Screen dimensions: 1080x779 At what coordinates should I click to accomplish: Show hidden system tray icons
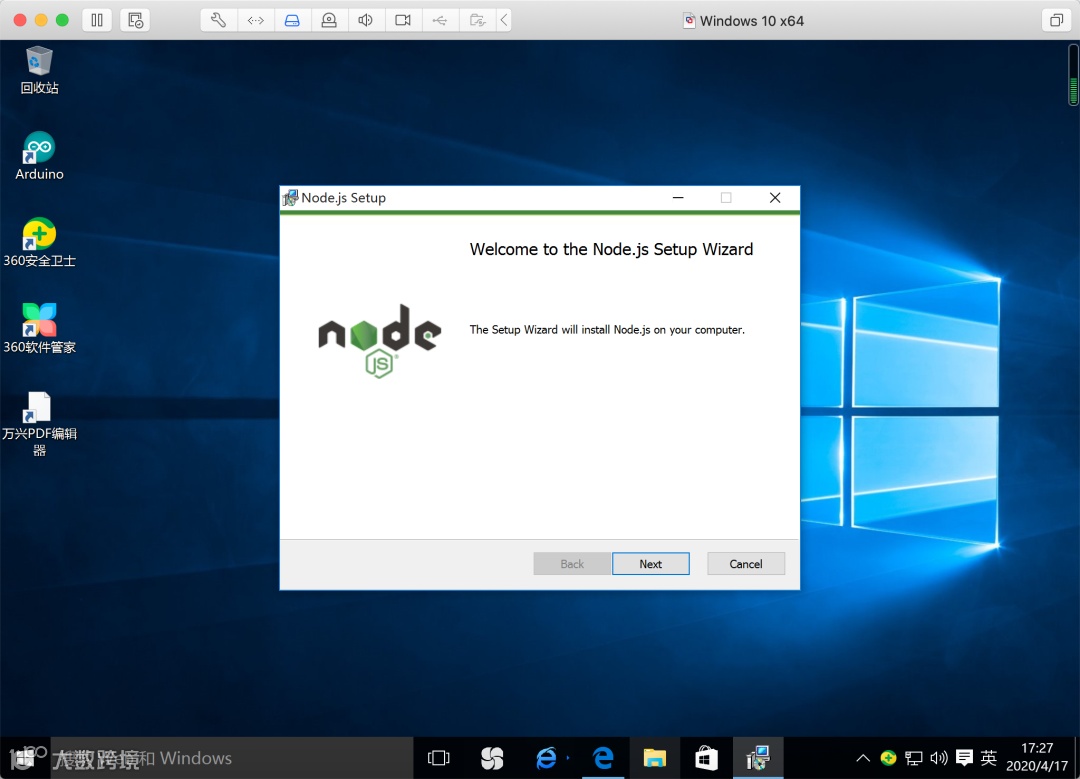[x=862, y=758]
